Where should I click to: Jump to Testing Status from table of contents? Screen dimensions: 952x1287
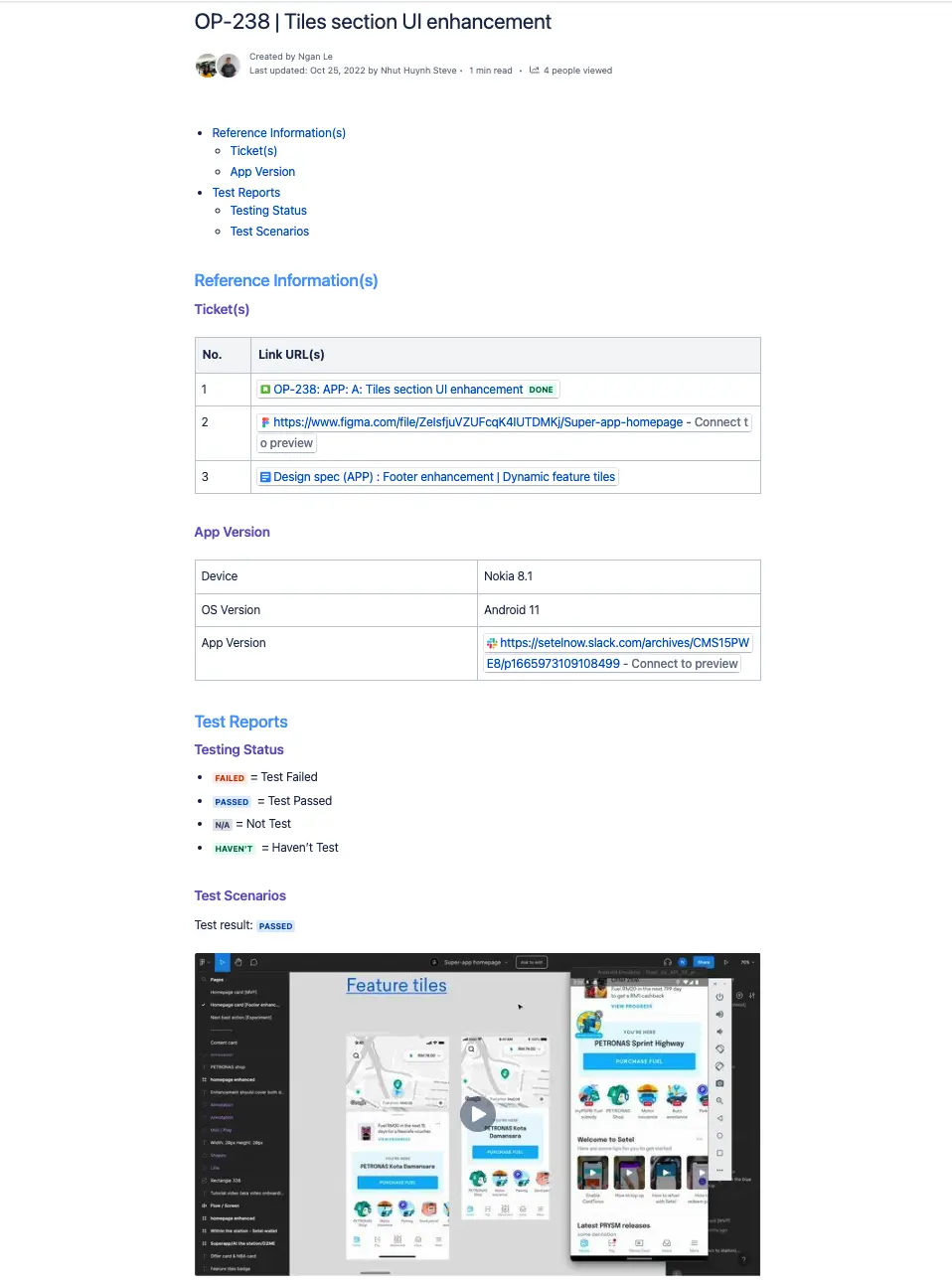[268, 211]
